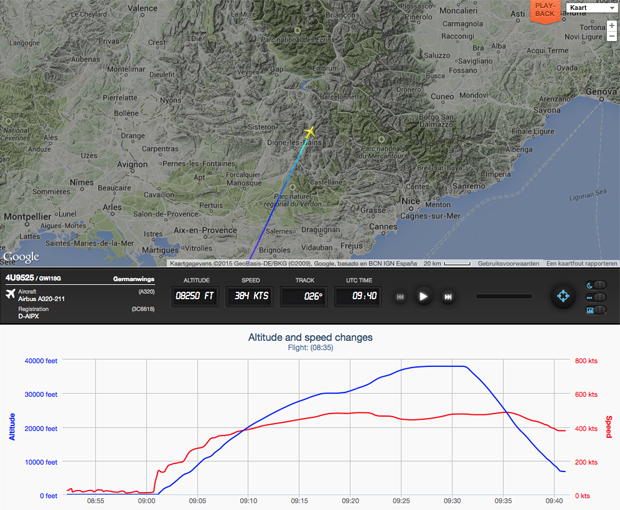Click the 026° track readout
Screen dimensions: 620x510
click(304, 296)
